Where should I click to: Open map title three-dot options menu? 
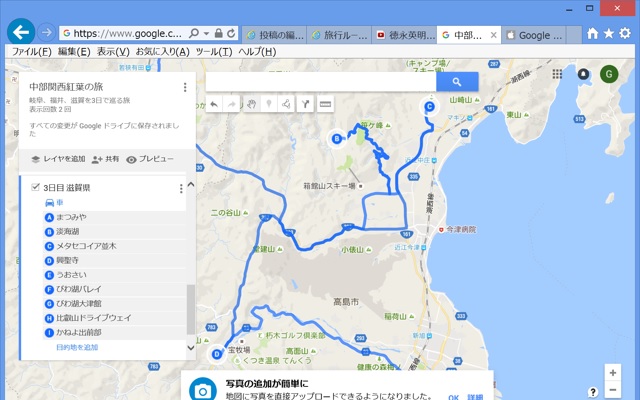[185, 88]
